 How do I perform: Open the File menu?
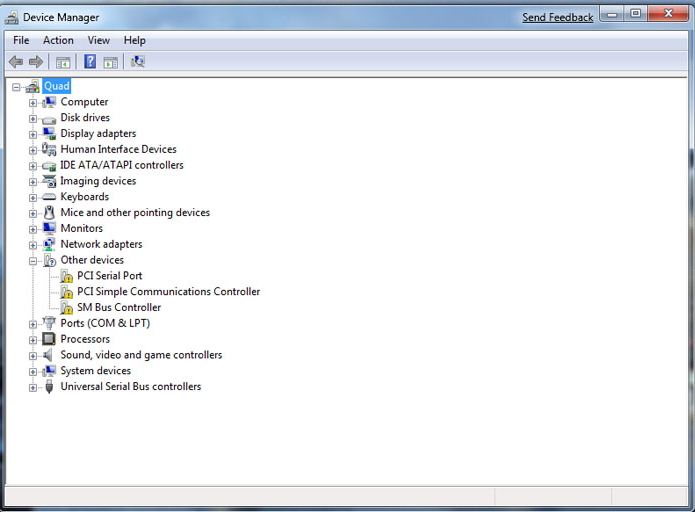[x=21, y=40]
